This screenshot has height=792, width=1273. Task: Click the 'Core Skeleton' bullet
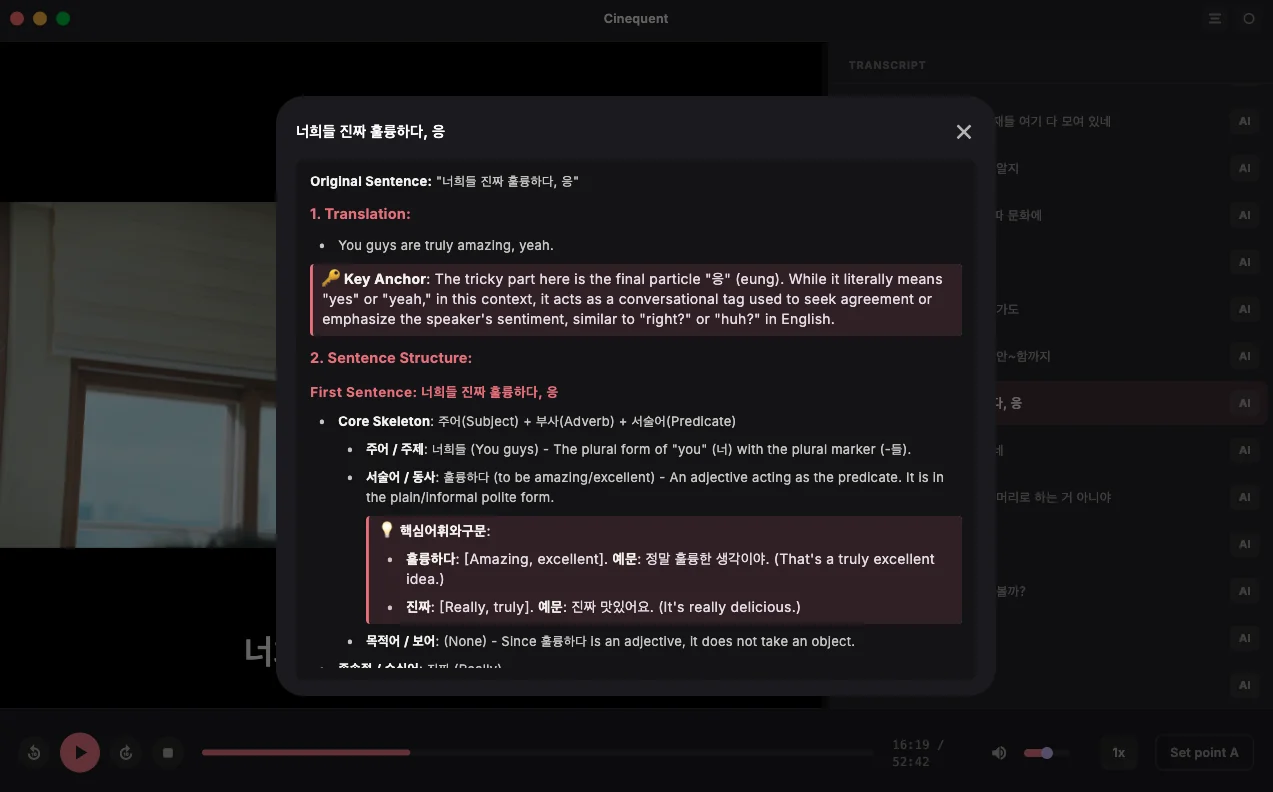point(537,421)
